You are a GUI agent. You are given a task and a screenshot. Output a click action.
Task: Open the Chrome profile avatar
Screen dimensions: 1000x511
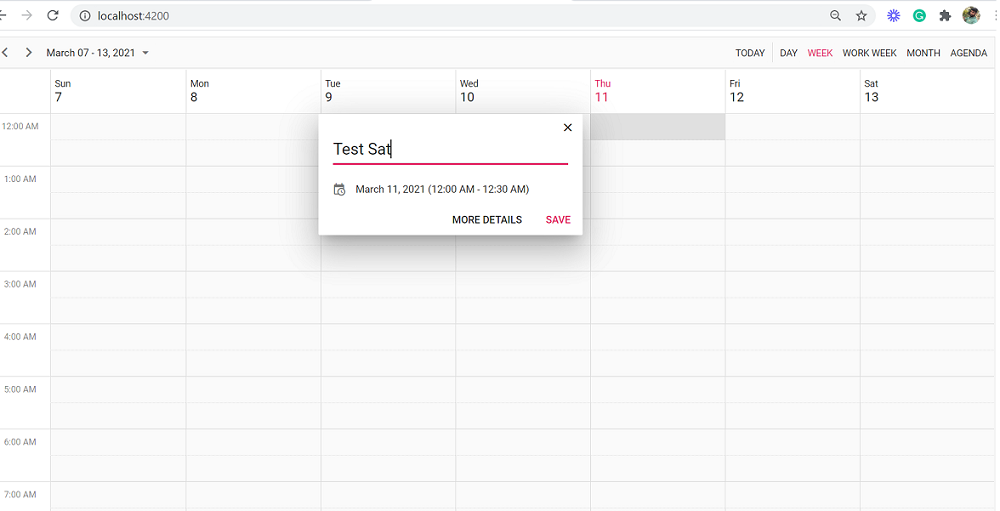[x=971, y=16]
